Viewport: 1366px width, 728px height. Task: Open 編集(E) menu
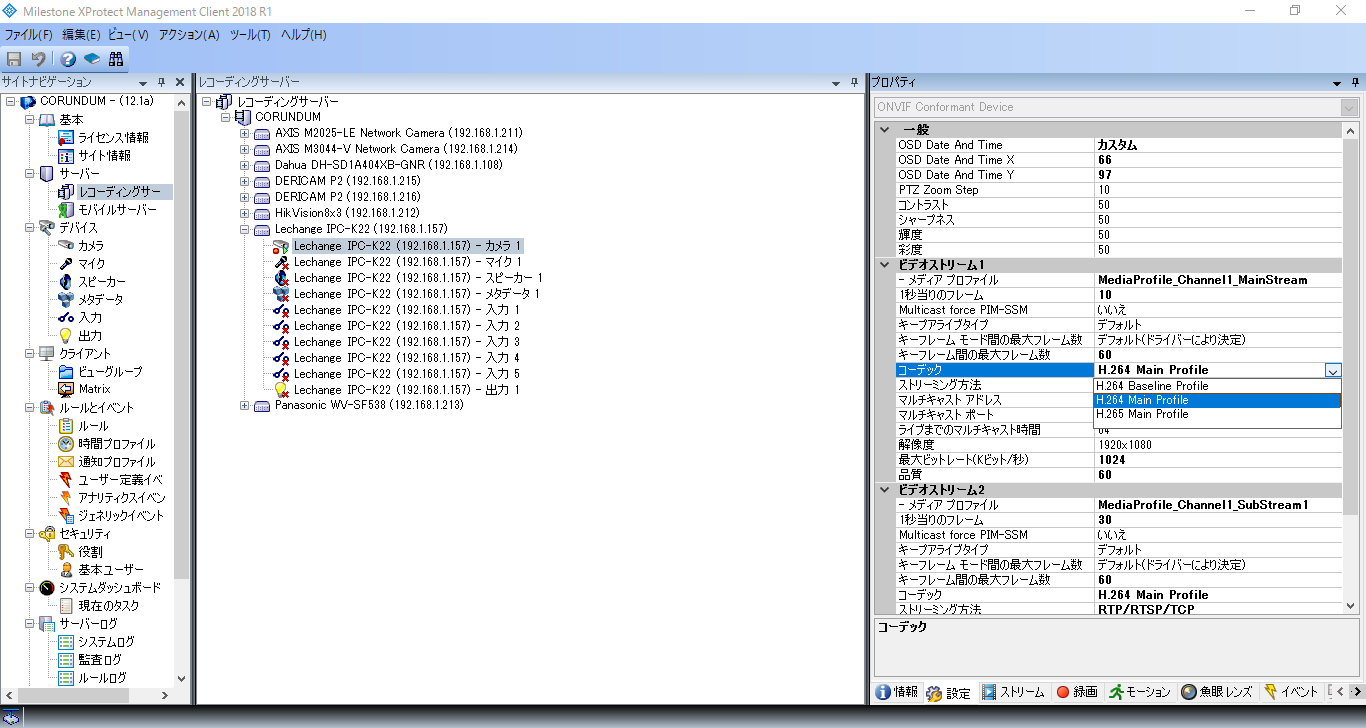[81, 35]
